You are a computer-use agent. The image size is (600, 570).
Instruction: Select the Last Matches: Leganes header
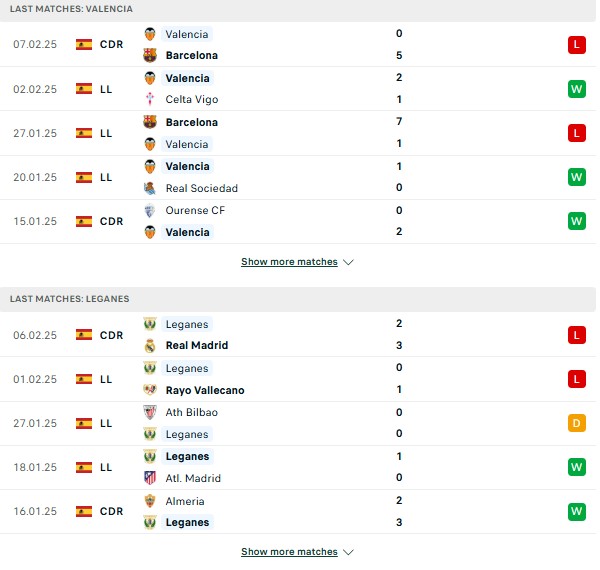tap(298, 299)
